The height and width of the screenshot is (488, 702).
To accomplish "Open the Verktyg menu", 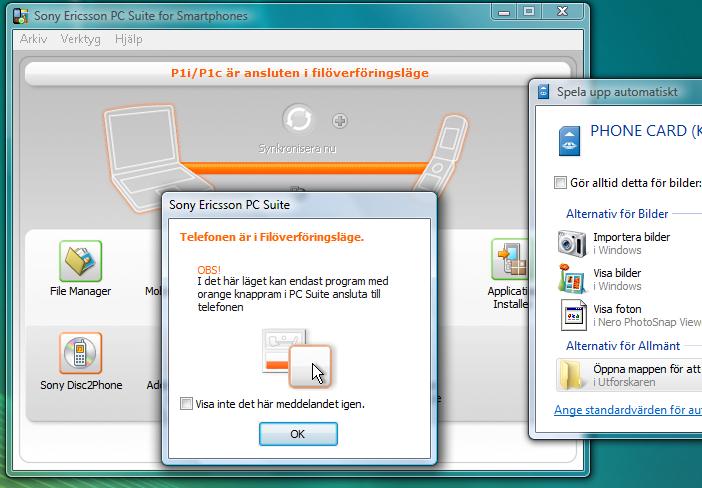I will (x=81, y=39).
